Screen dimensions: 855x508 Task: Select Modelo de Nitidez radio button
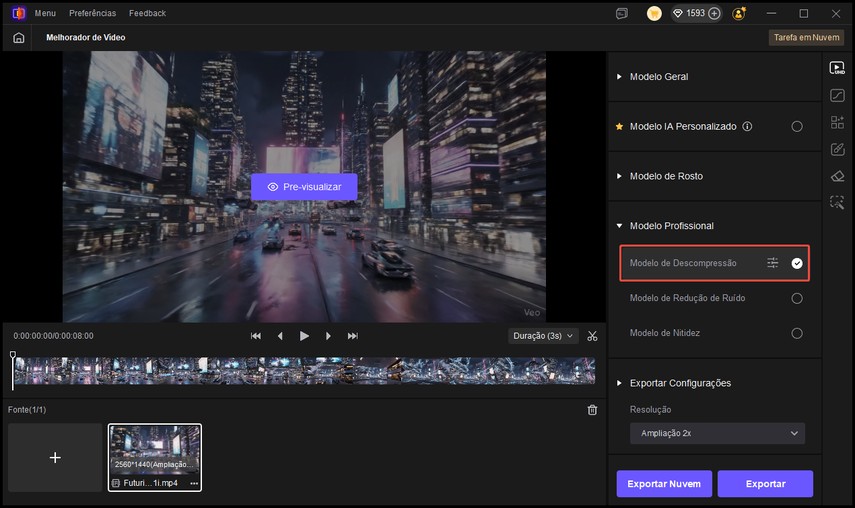797,333
